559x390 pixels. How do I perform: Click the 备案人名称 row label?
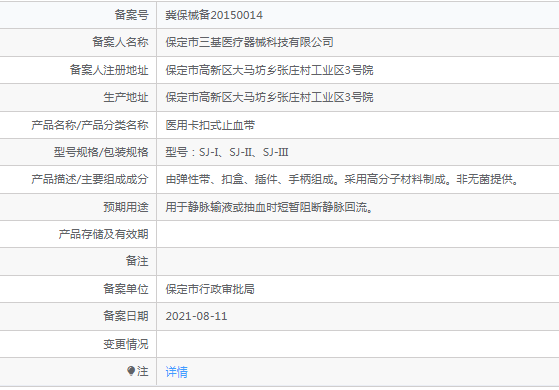point(120,42)
